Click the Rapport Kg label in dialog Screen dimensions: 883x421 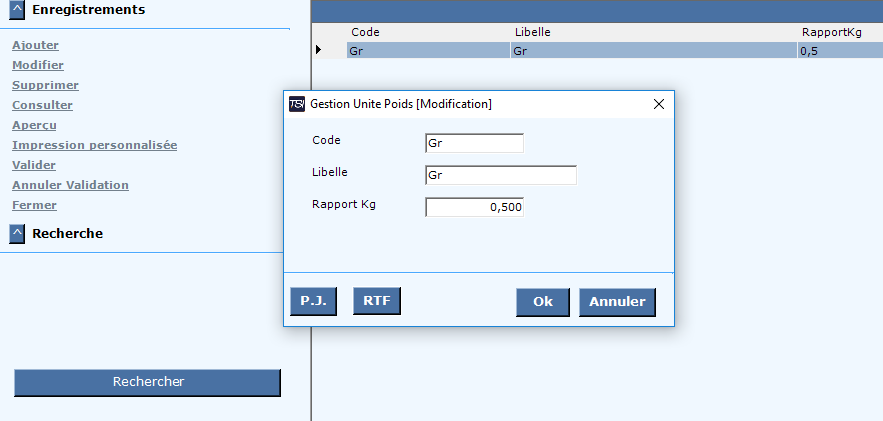(x=344, y=204)
